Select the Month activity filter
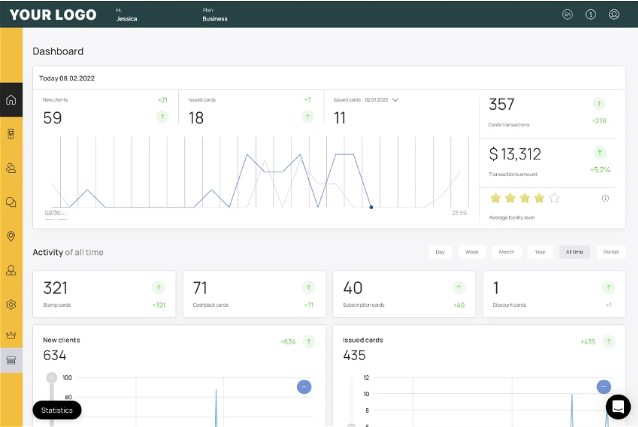Screen dimensions: 638x427 (506, 252)
